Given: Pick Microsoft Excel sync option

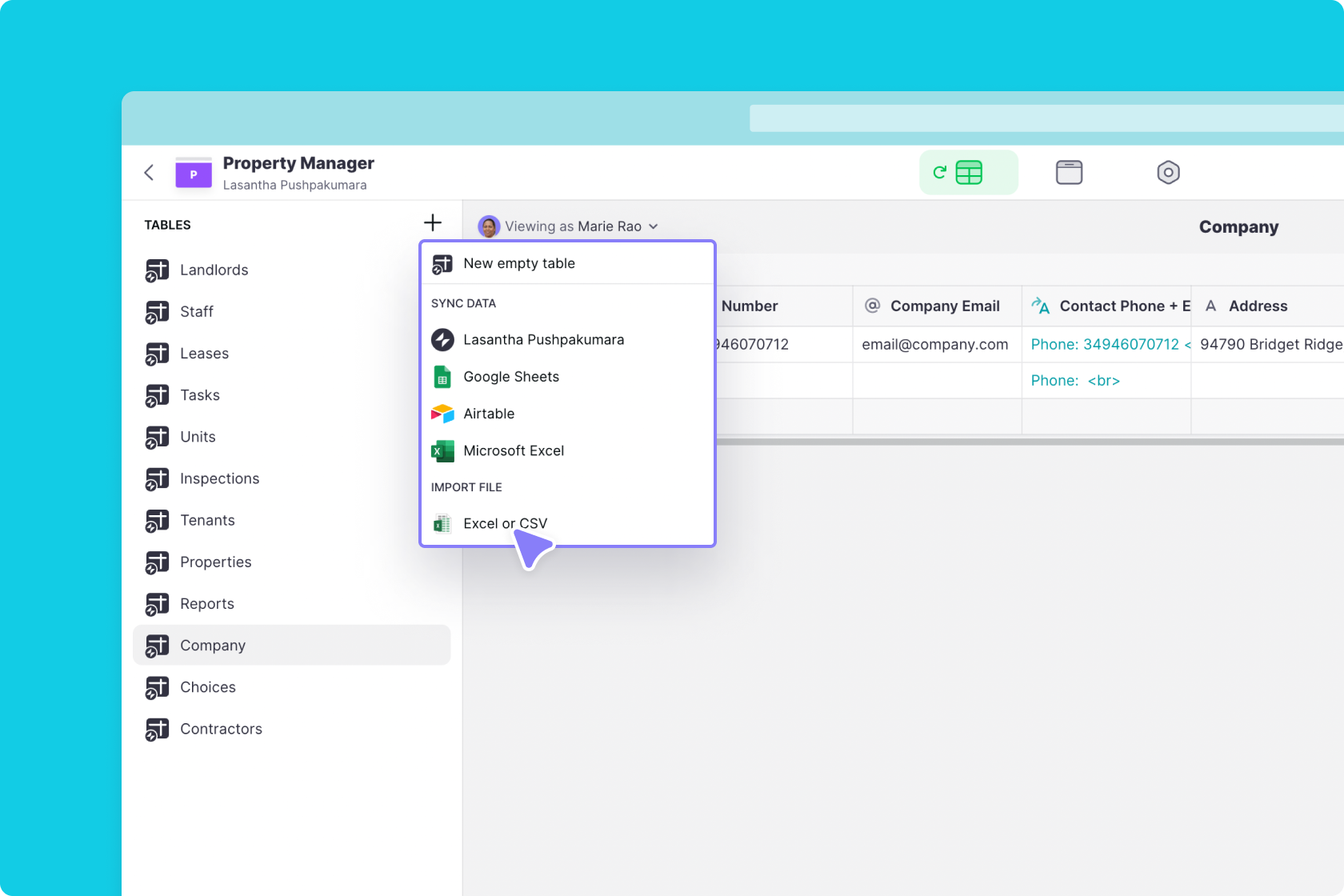Looking at the screenshot, I should point(513,451).
